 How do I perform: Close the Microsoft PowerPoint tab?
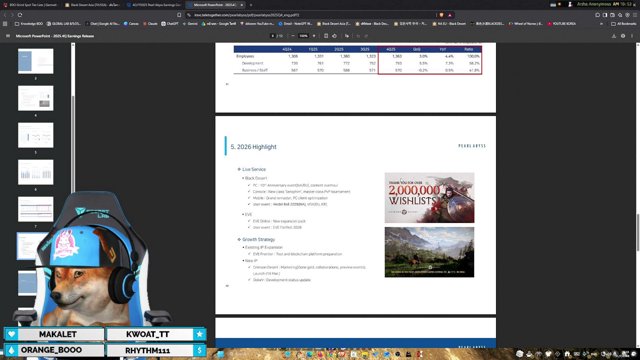point(242,5)
